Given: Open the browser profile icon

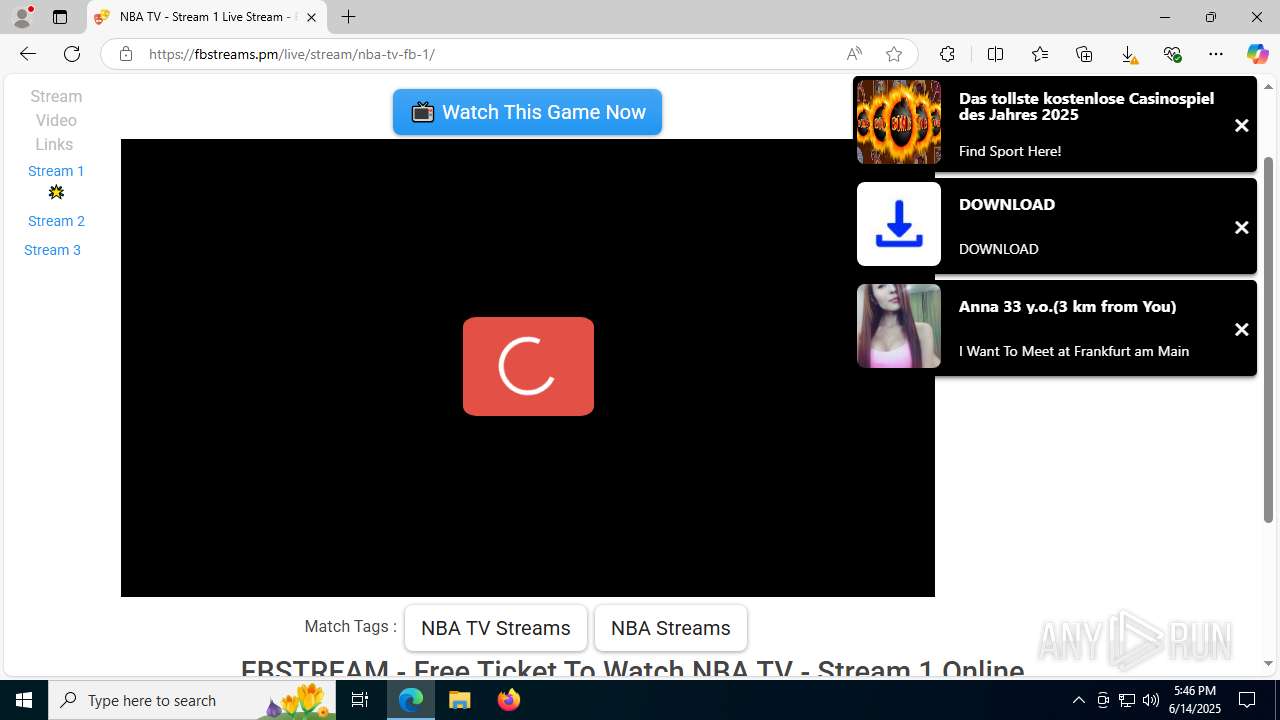Looking at the screenshot, I should pos(22,17).
